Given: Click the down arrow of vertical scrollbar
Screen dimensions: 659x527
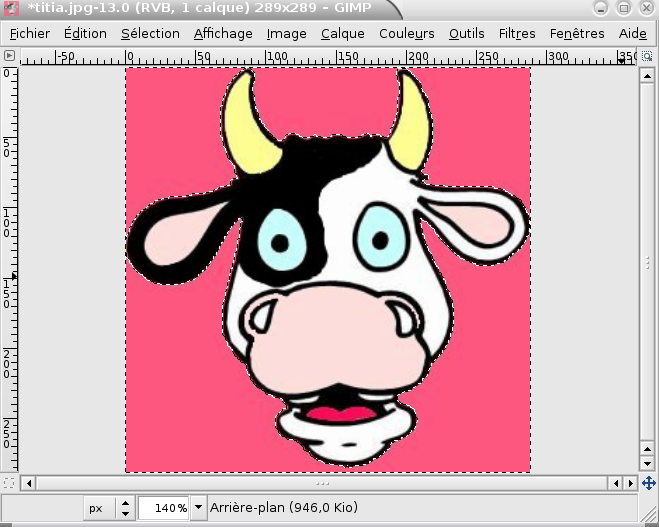Looking at the screenshot, I should (x=648, y=465).
